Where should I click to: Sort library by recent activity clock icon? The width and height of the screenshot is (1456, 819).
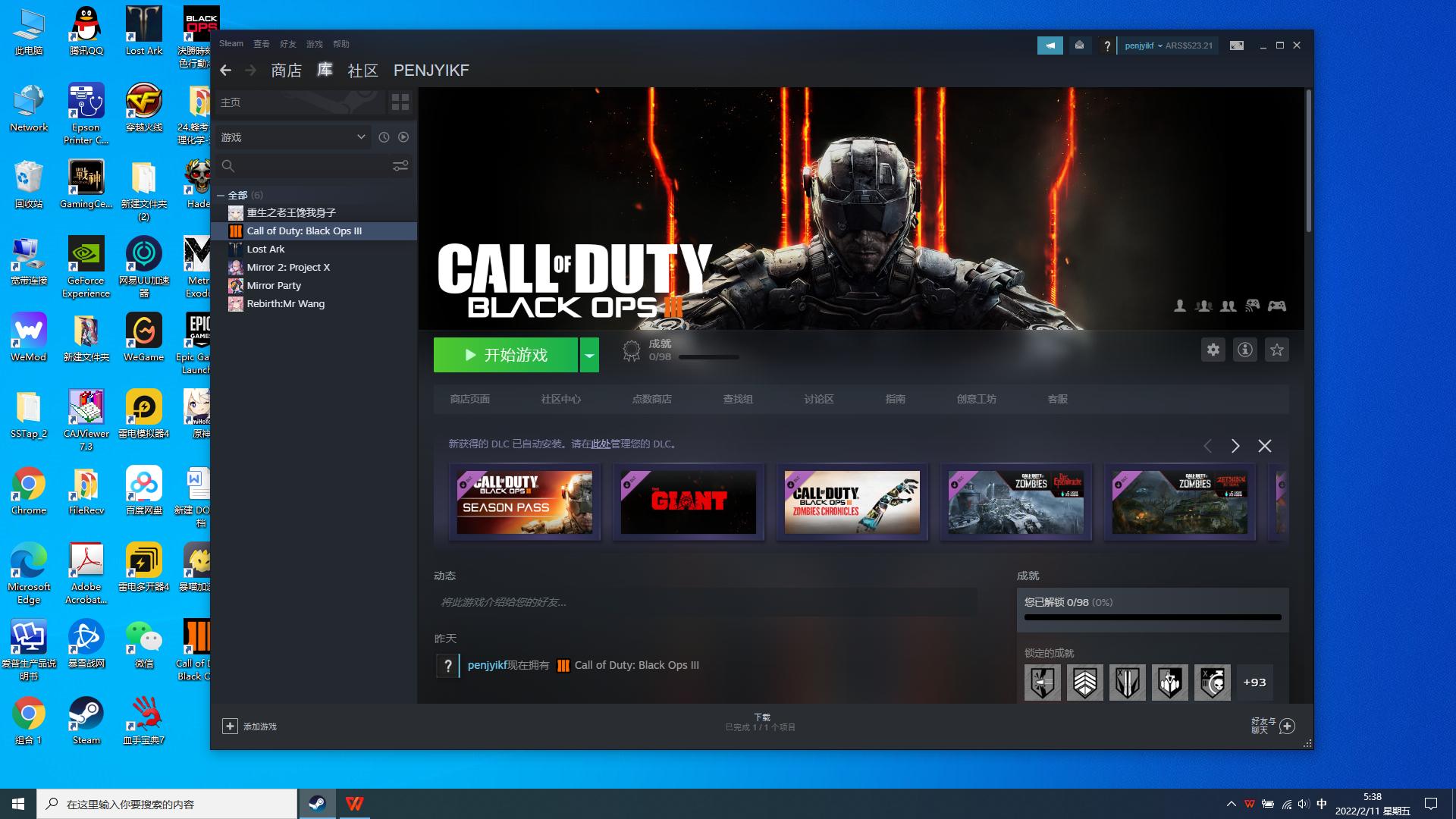coord(384,137)
